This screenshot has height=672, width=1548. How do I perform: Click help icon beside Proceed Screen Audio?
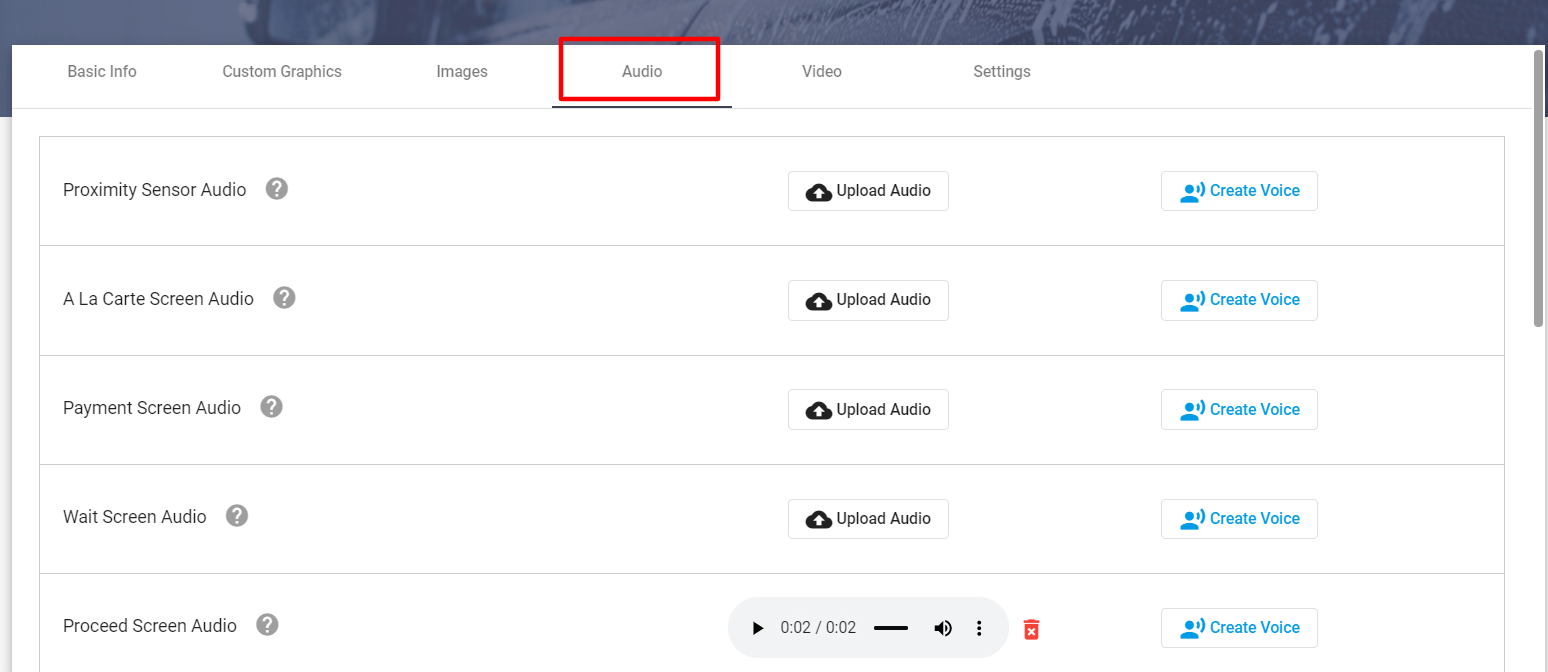click(267, 625)
